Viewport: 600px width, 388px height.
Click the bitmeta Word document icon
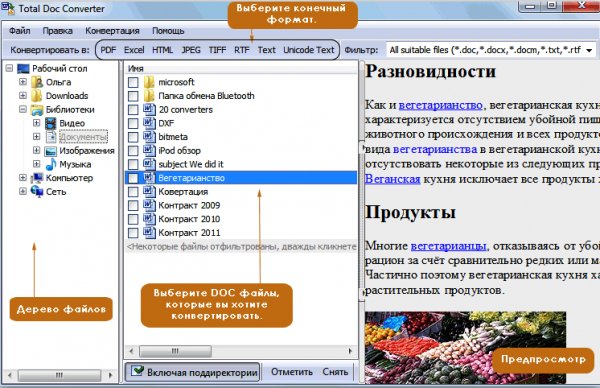149,137
